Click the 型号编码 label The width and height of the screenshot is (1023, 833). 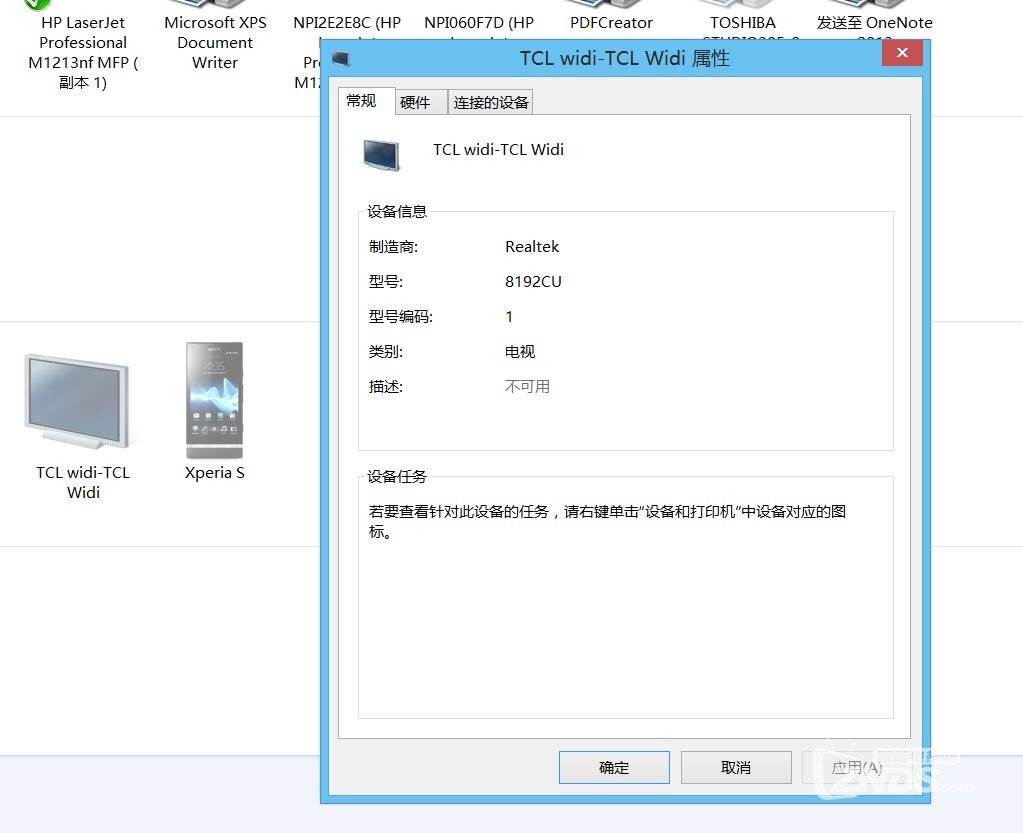tap(401, 317)
